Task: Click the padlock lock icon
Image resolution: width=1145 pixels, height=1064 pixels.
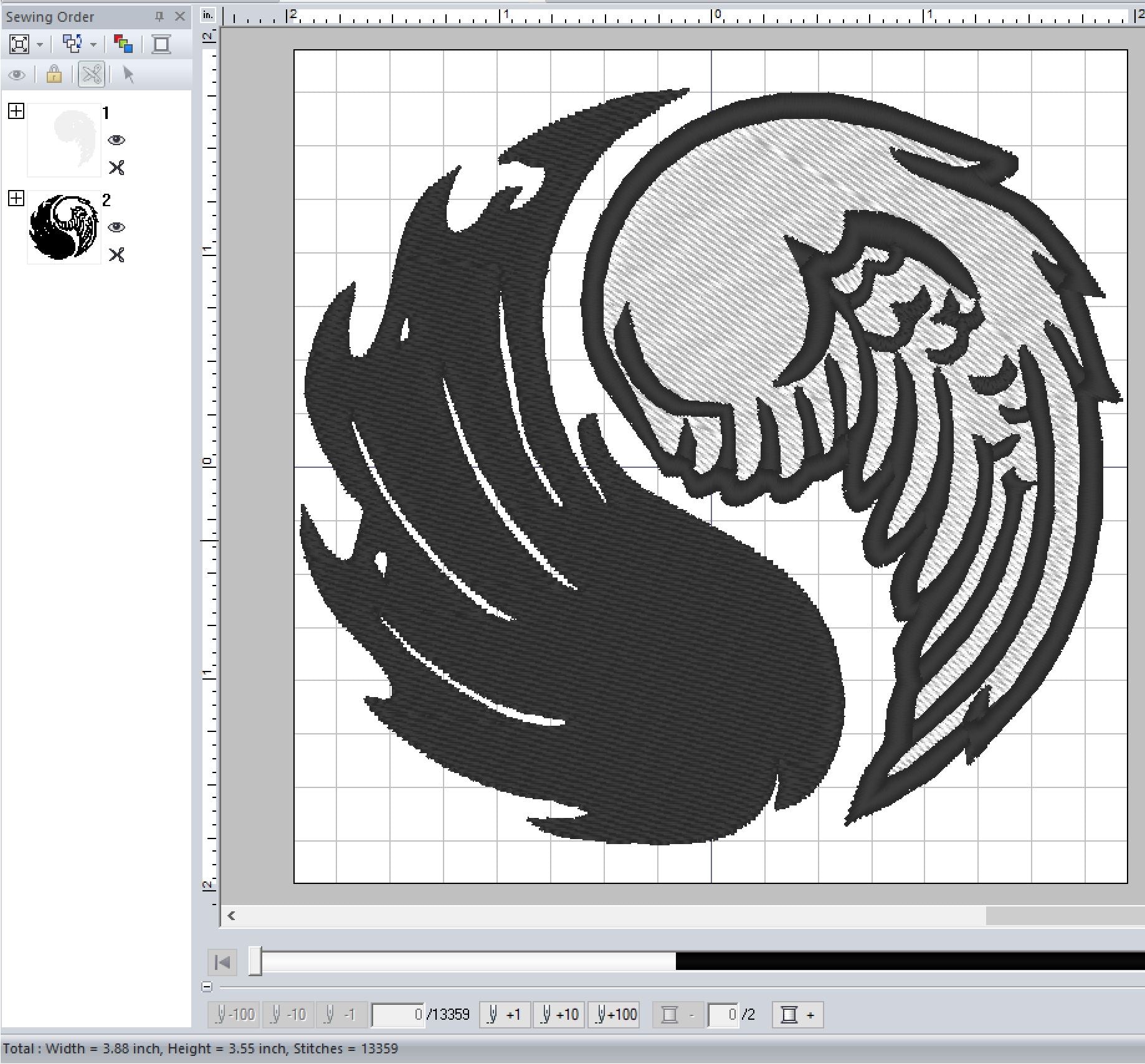Action: (x=54, y=75)
